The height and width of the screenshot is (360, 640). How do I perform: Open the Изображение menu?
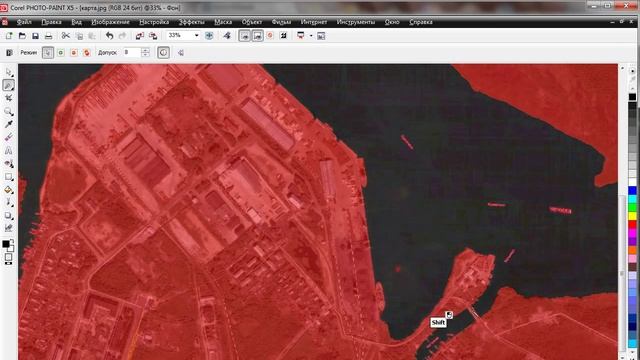(111, 22)
